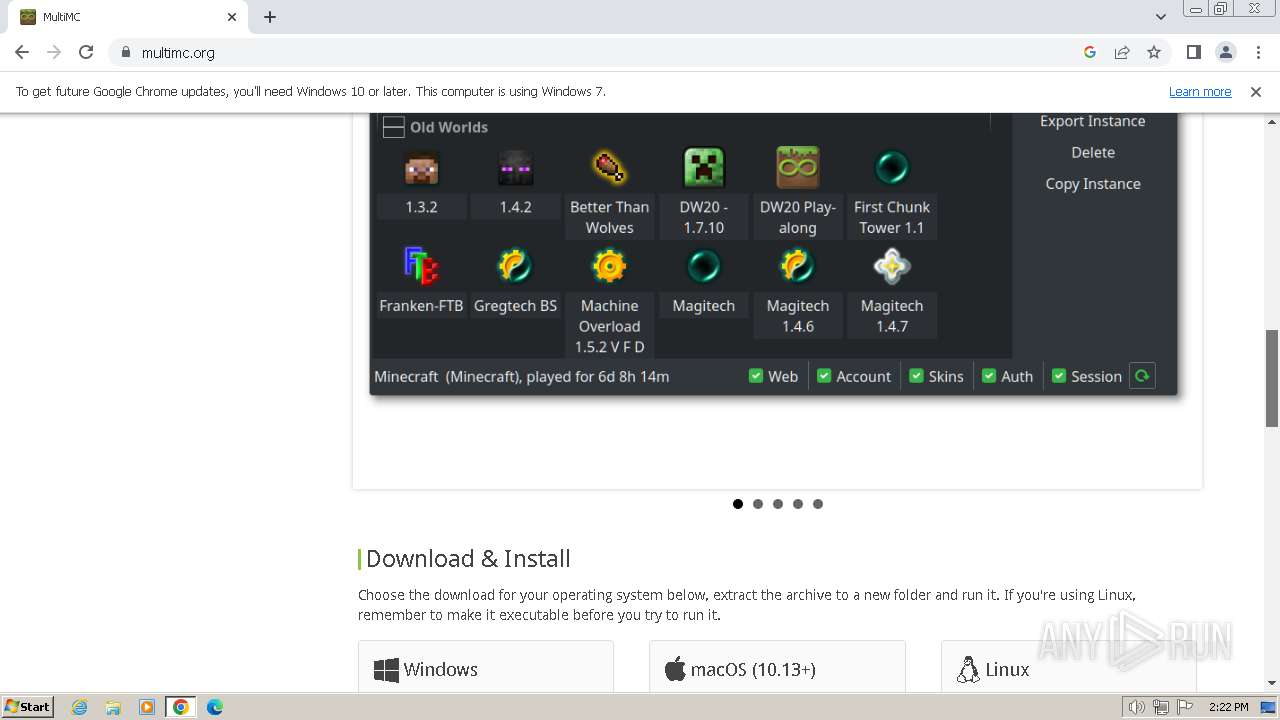Screen dimensions: 1280x720
Task: Open Windows Explorer folder in taskbar
Action: click(x=113, y=707)
